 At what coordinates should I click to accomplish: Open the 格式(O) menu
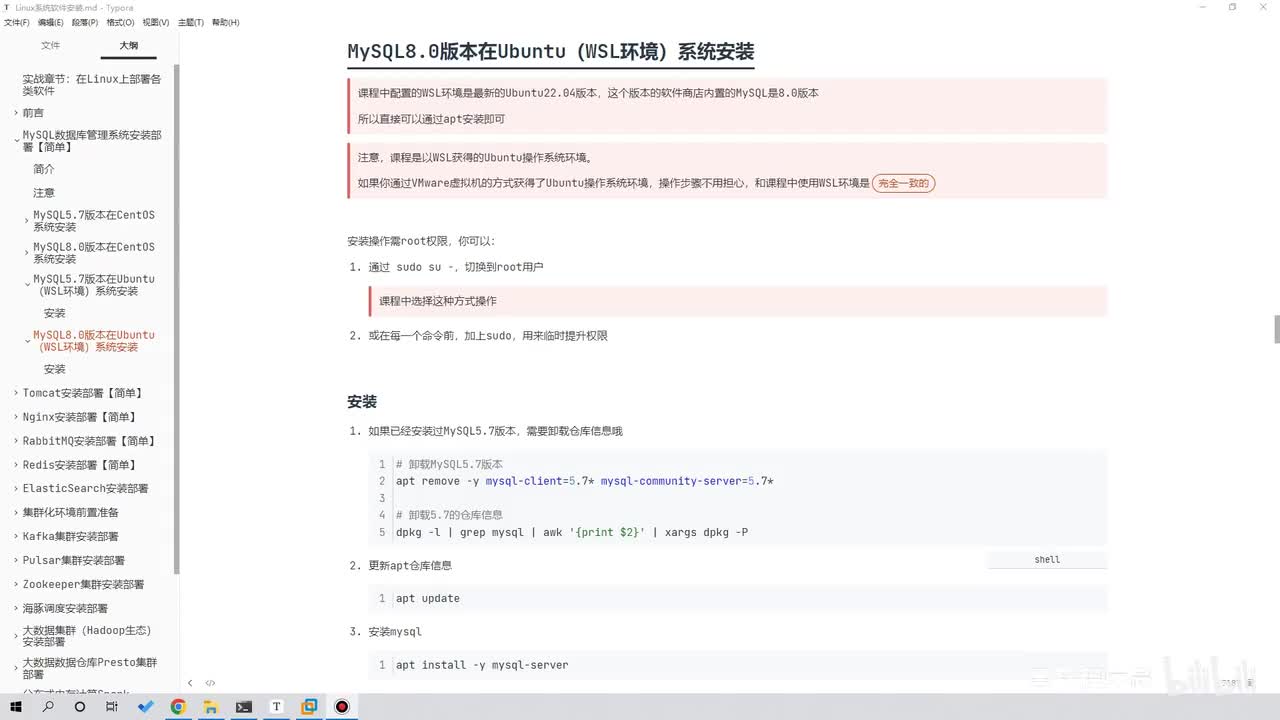tap(120, 22)
